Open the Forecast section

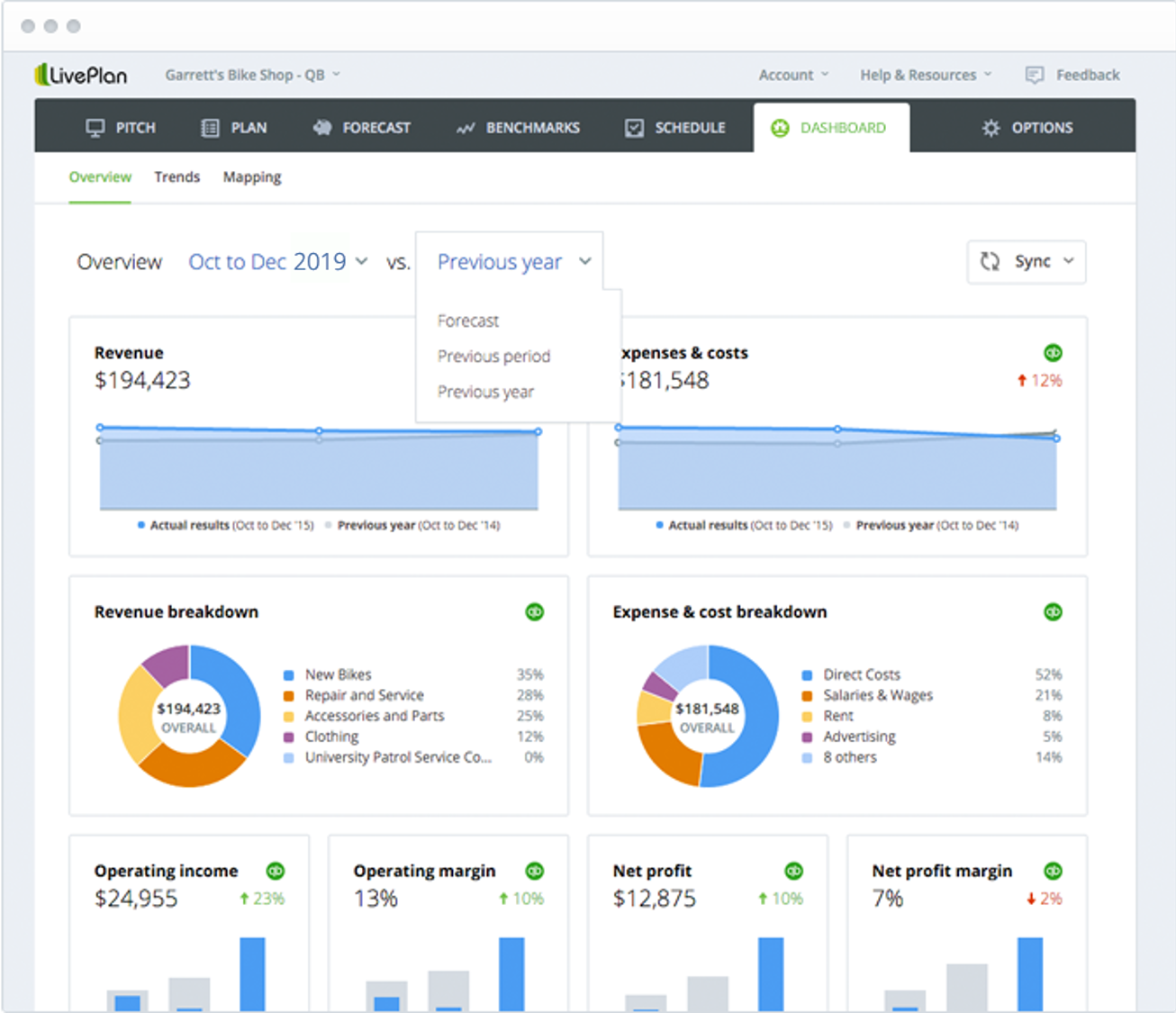click(x=362, y=128)
